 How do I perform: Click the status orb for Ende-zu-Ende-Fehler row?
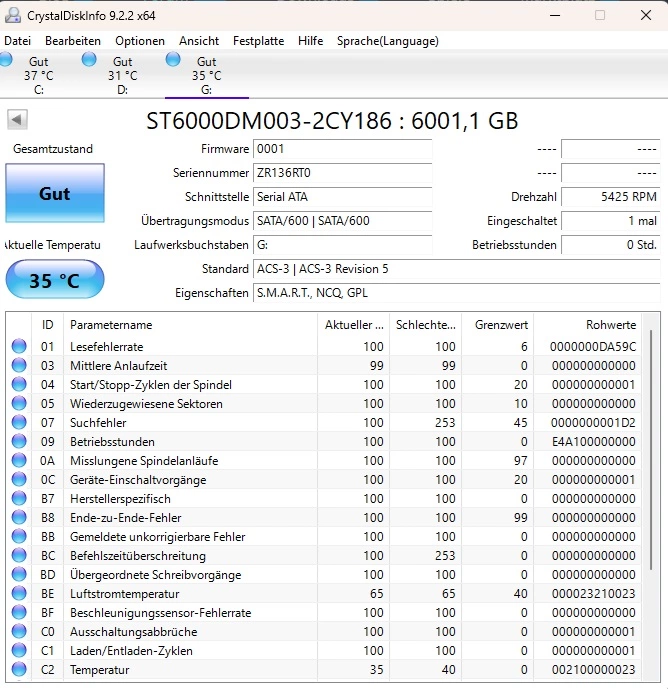point(19,517)
